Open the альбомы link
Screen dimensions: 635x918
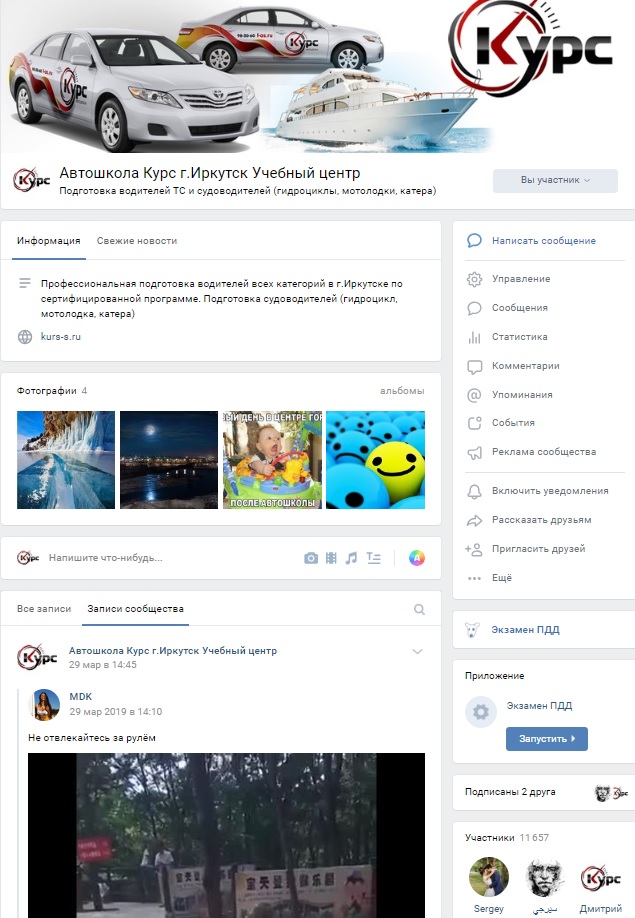pos(402,391)
